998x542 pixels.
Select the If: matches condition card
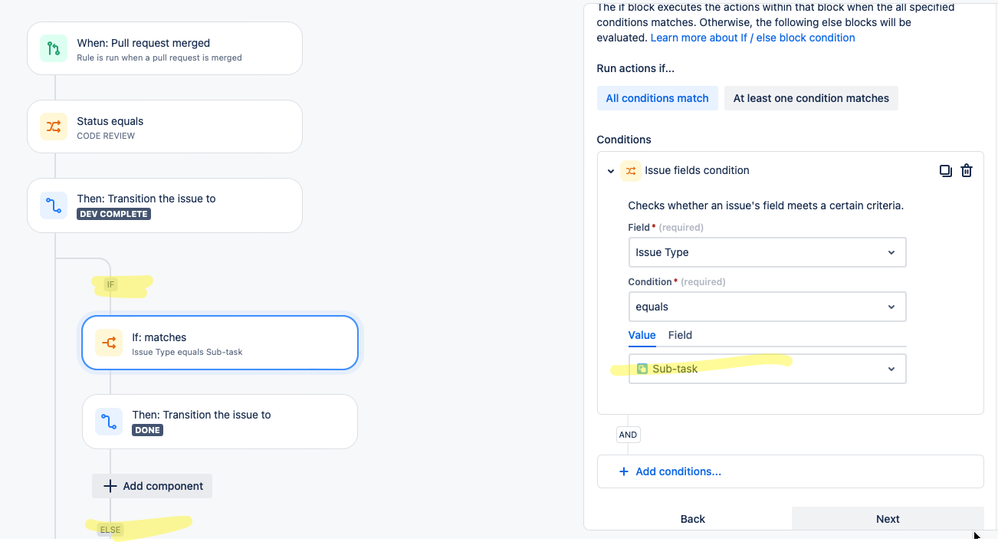[x=220, y=343]
